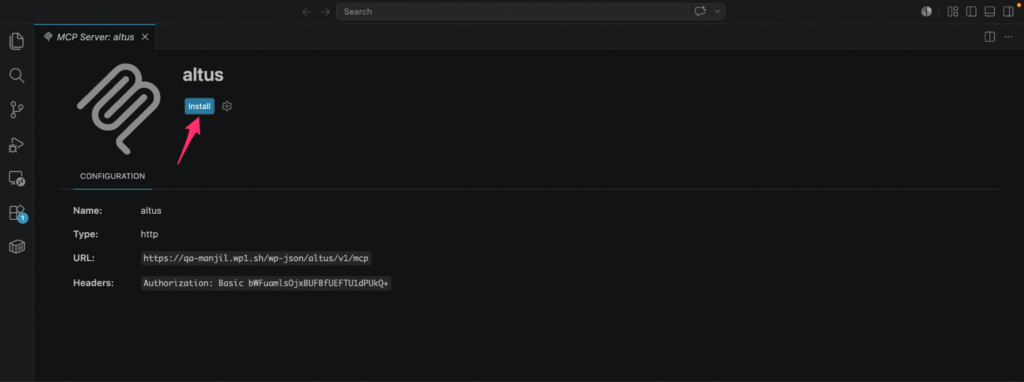
Task: Open Customize Layout in the title bar
Action: [953, 12]
